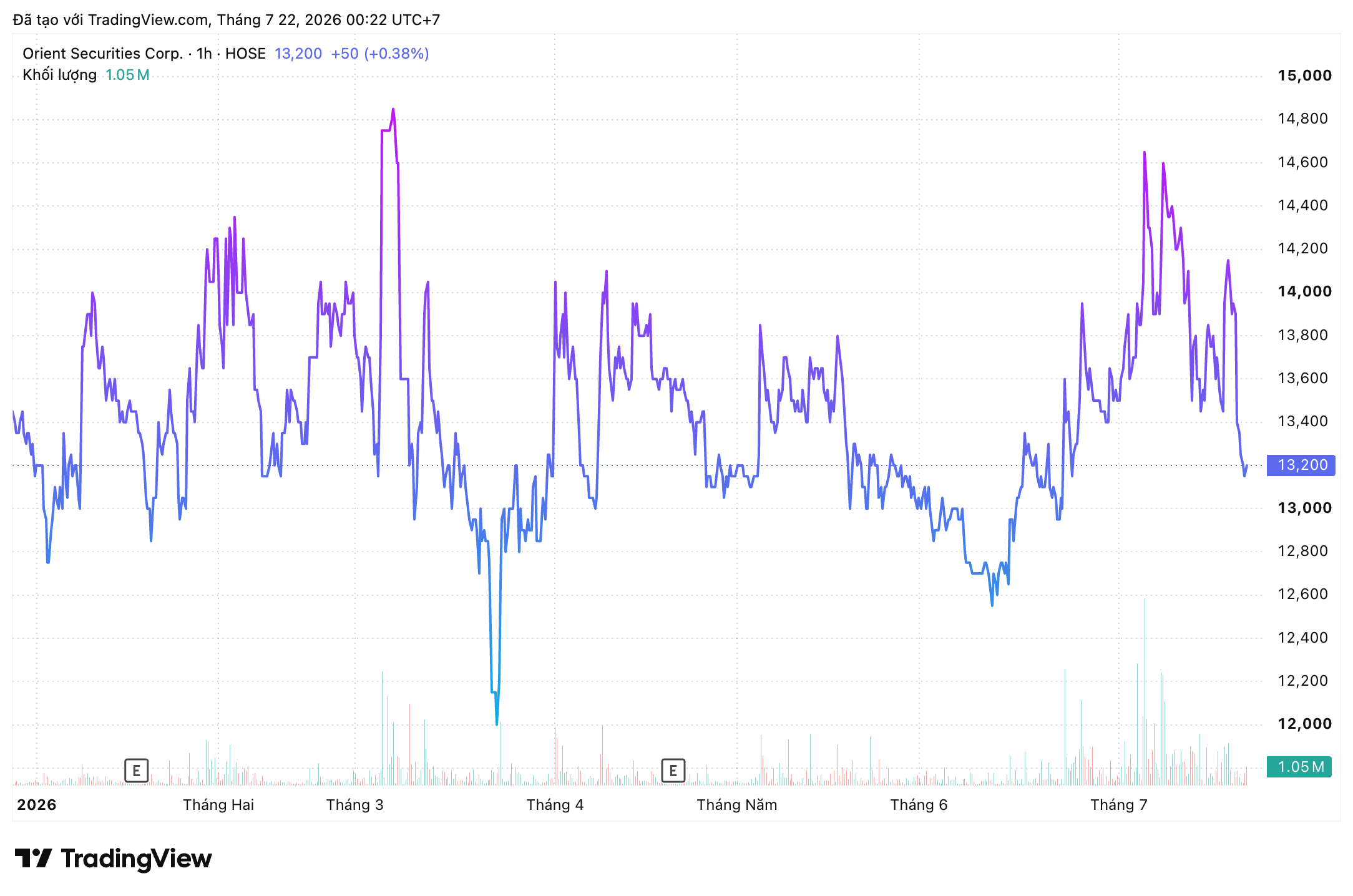Click the Tháng Năm axis label

pyautogui.click(x=737, y=805)
